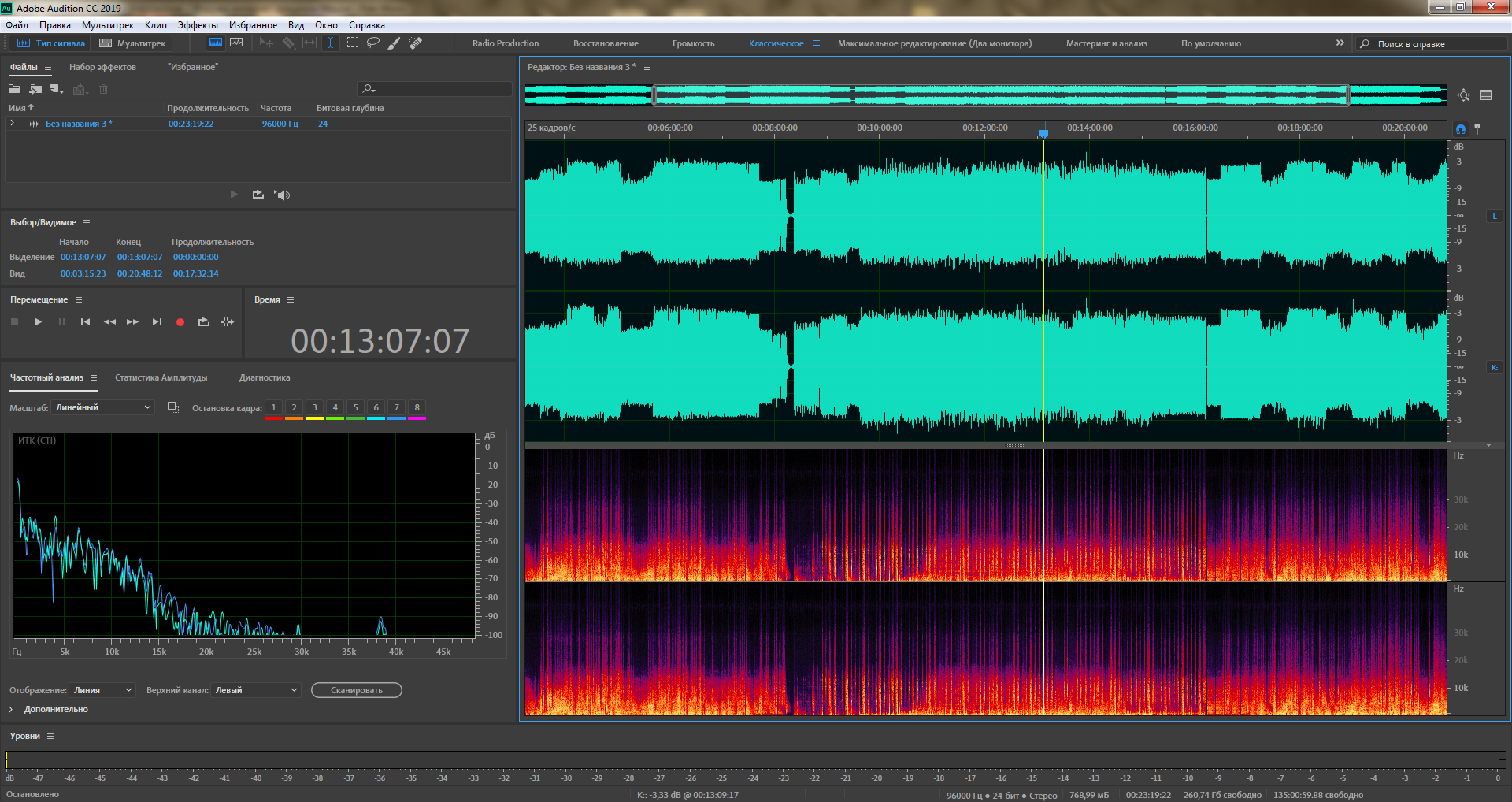Image resolution: width=1512 pixels, height=802 pixels.
Task: Select the Time Selection tool
Action: pyautogui.click(x=331, y=43)
